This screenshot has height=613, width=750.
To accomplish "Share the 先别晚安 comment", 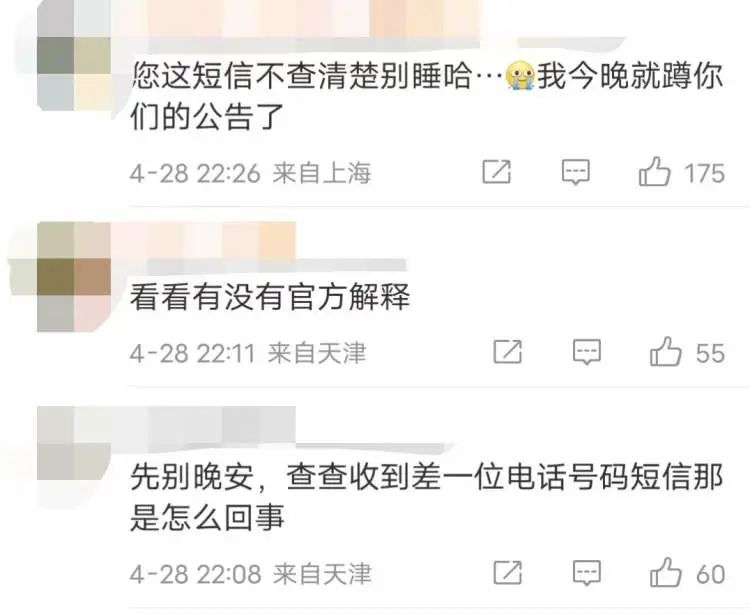I will [507, 572].
